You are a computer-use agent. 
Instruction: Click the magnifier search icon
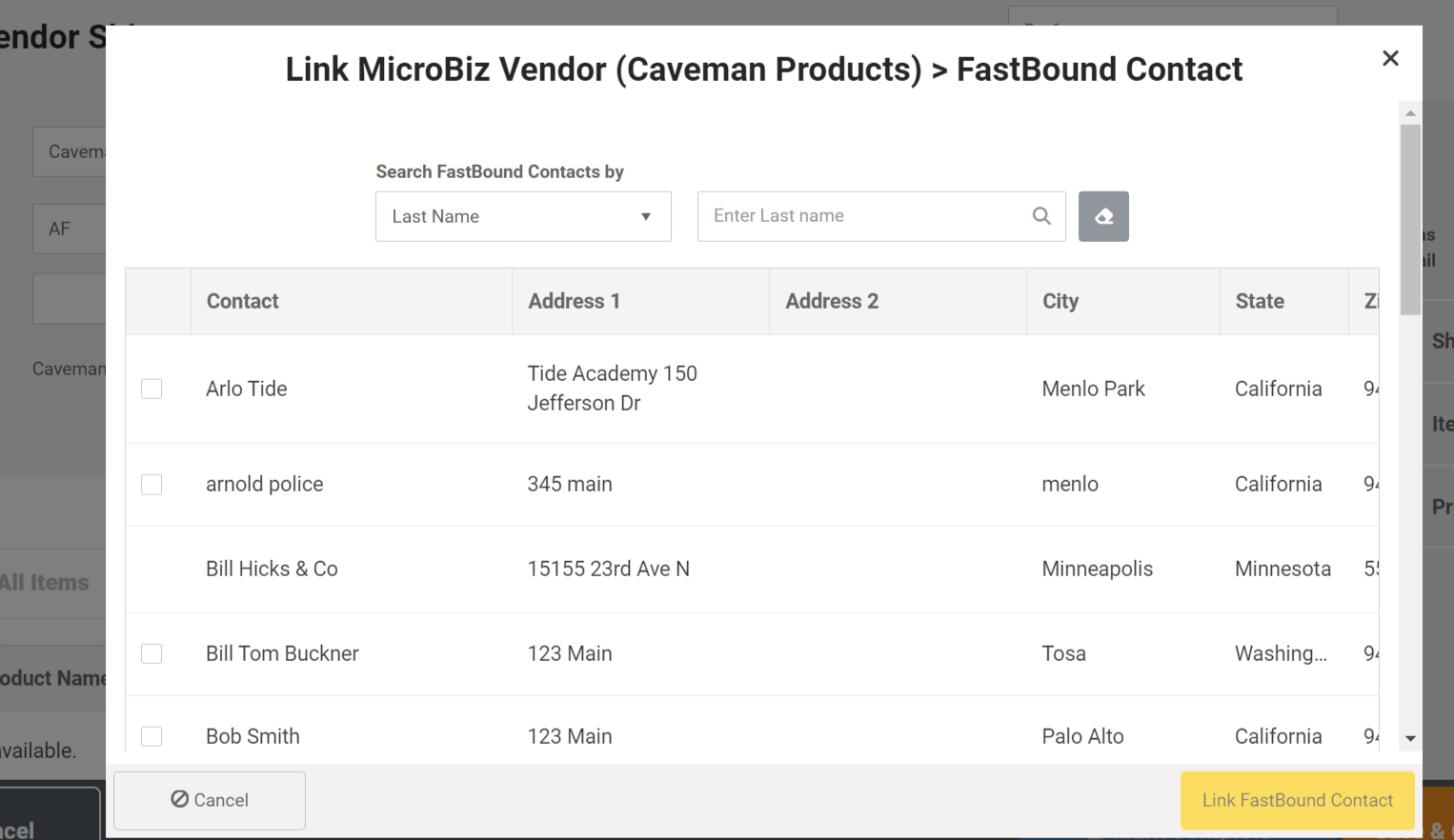pyautogui.click(x=1041, y=216)
